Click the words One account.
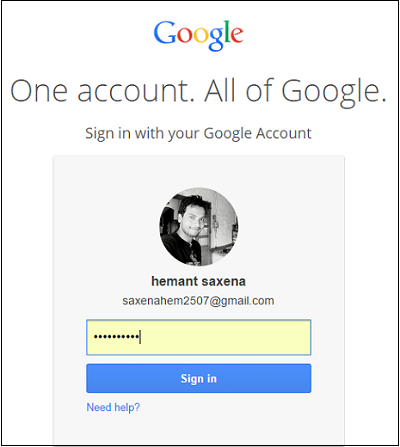This screenshot has height=447, width=400. (x=102, y=91)
